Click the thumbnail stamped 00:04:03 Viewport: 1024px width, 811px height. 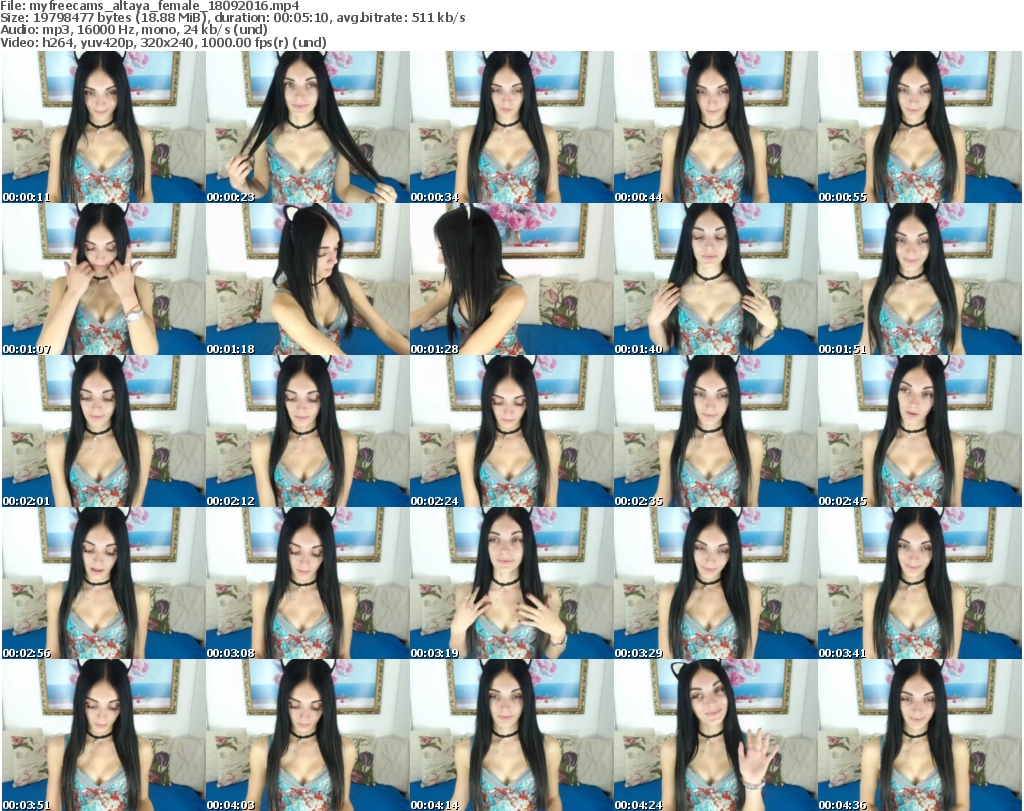tap(308, 735)
